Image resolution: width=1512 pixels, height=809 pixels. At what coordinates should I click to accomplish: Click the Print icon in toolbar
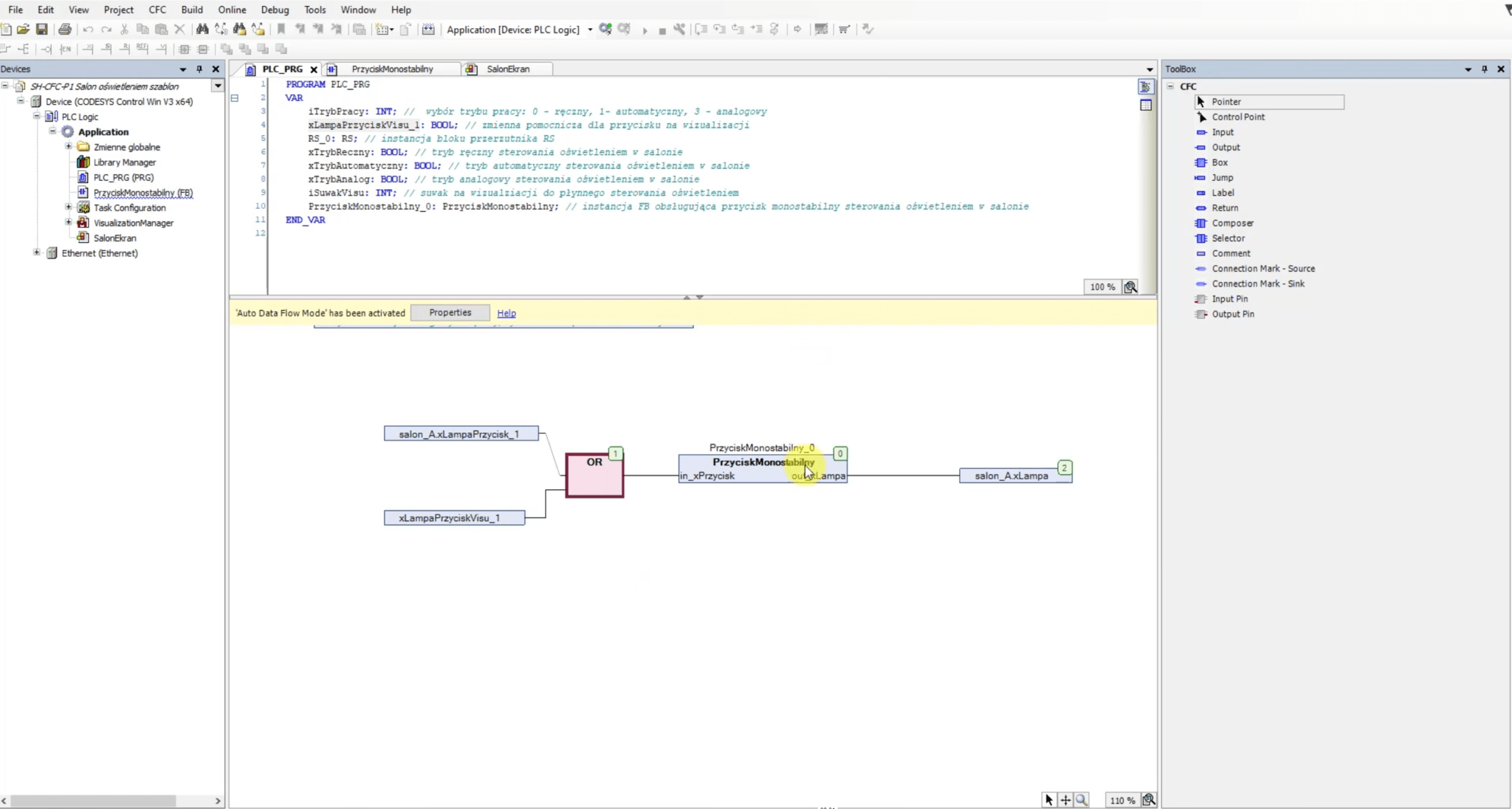click(65, 30)
